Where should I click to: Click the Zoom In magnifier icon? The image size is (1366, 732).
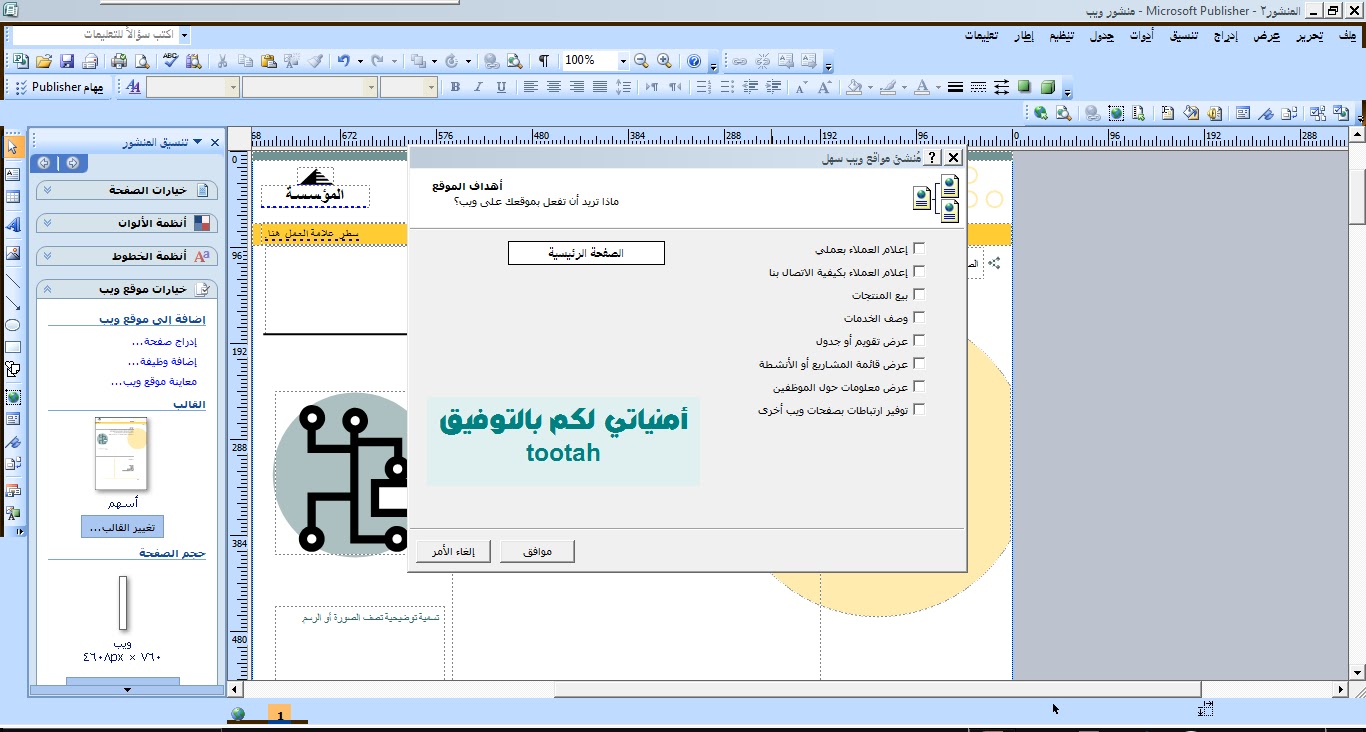(663, 61)
